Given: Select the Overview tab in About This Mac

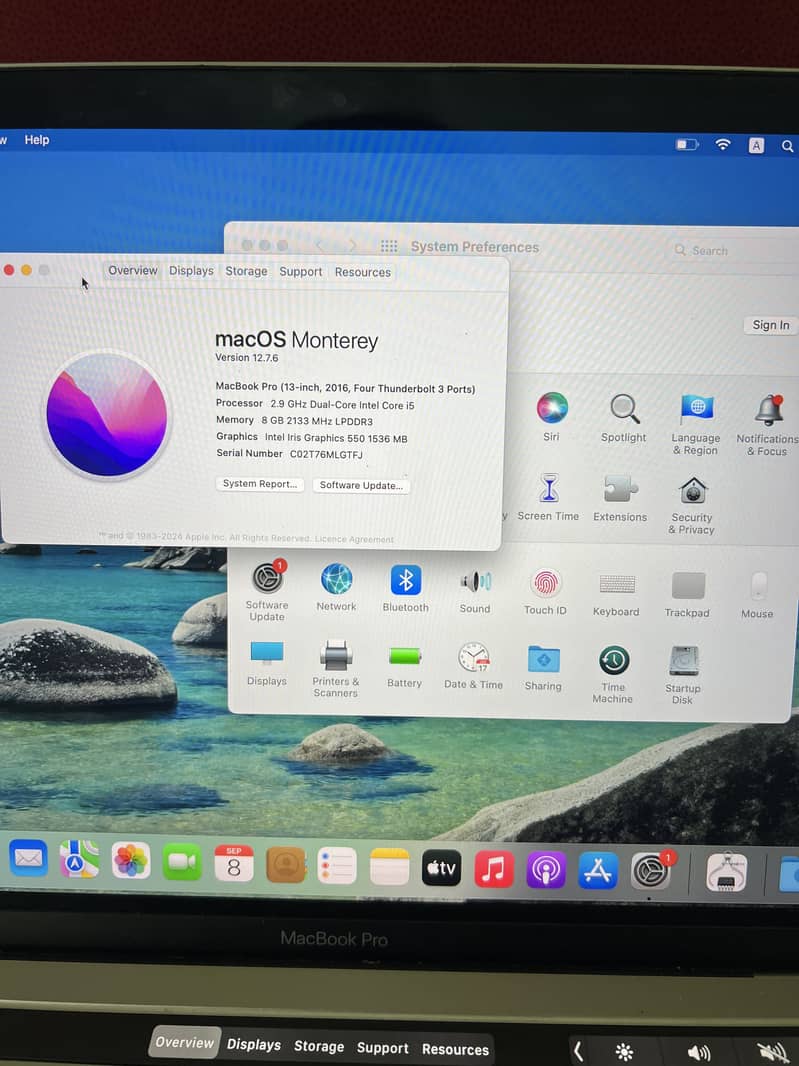Looking at the screenshot, I should tap(133, 271).
